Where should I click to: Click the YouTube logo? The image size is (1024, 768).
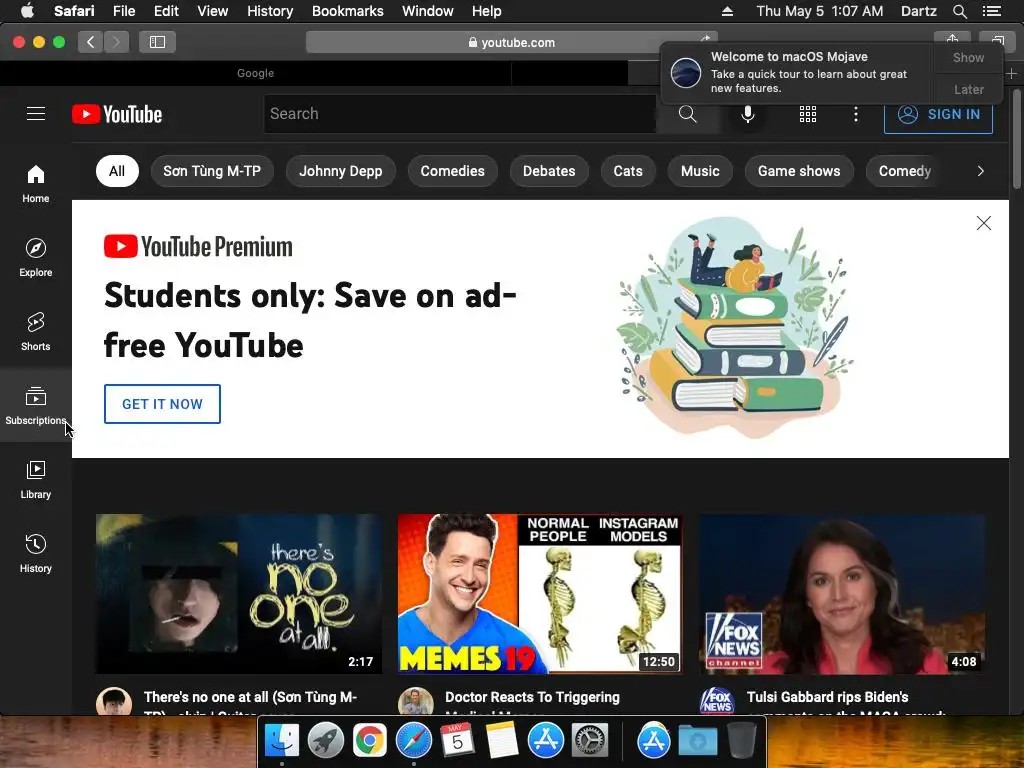click(x=117, y=114)
